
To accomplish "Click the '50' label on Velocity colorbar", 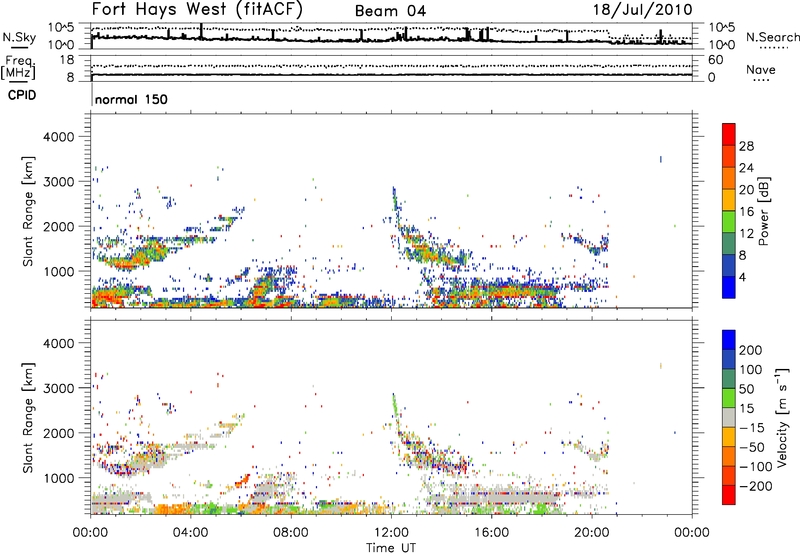I will (746, 389).
